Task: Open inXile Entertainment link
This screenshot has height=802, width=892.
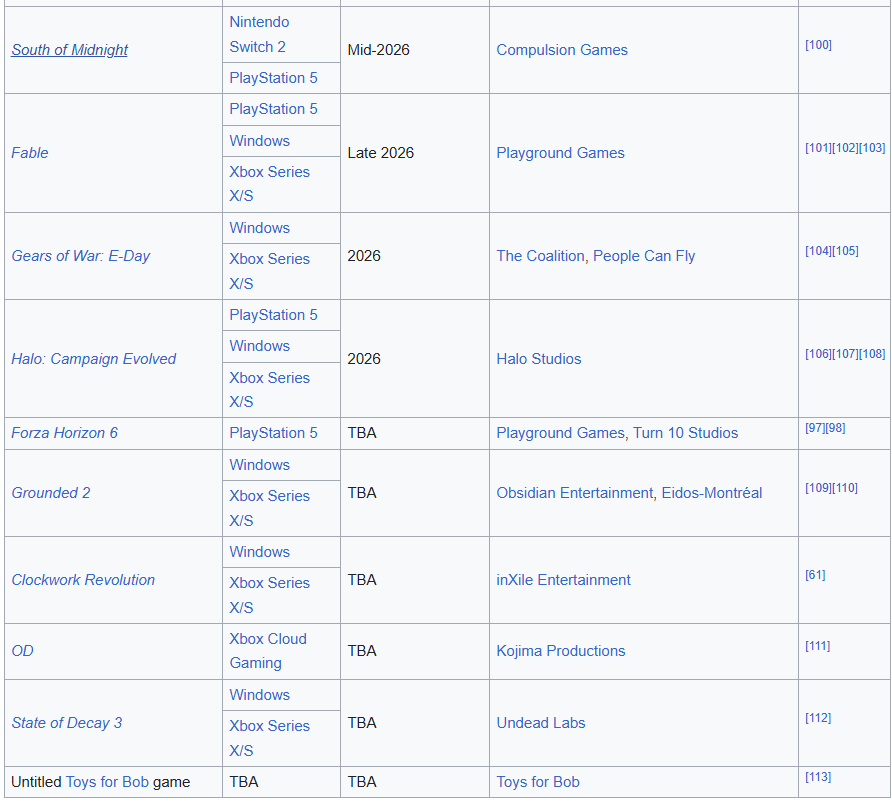Action: coord(563,580)
